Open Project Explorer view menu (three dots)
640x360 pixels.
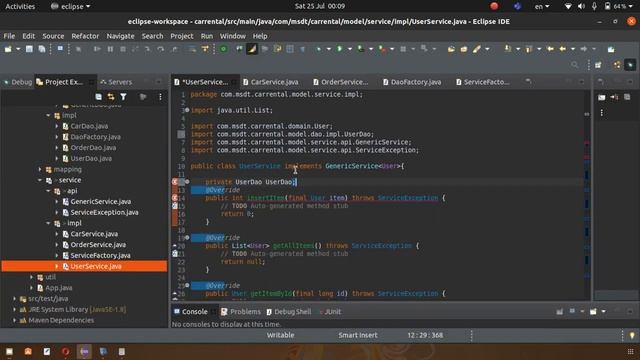160,97
